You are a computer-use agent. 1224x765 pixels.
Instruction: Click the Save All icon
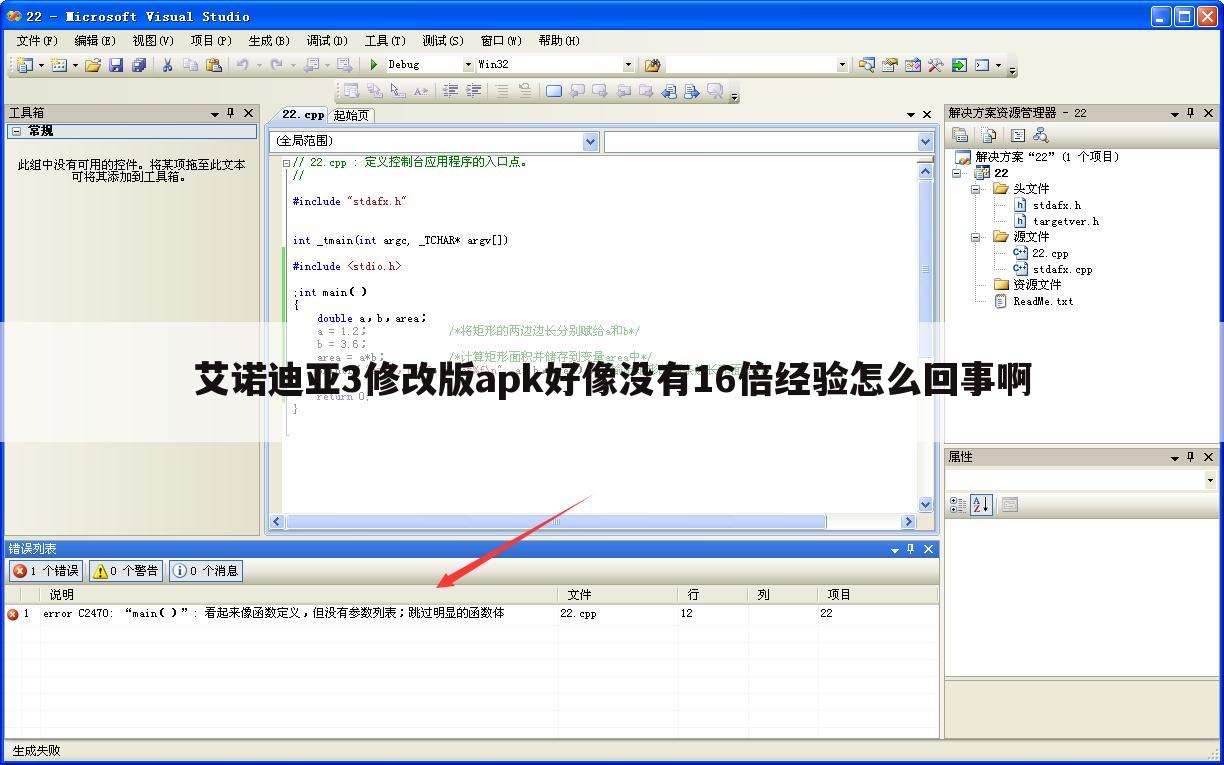point(139,65)
